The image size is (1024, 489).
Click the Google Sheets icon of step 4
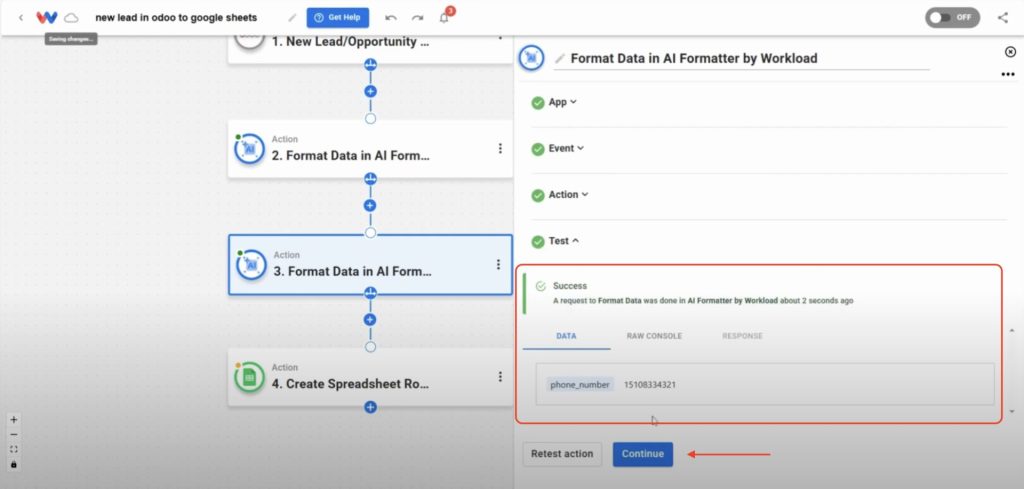coord(249,377)
